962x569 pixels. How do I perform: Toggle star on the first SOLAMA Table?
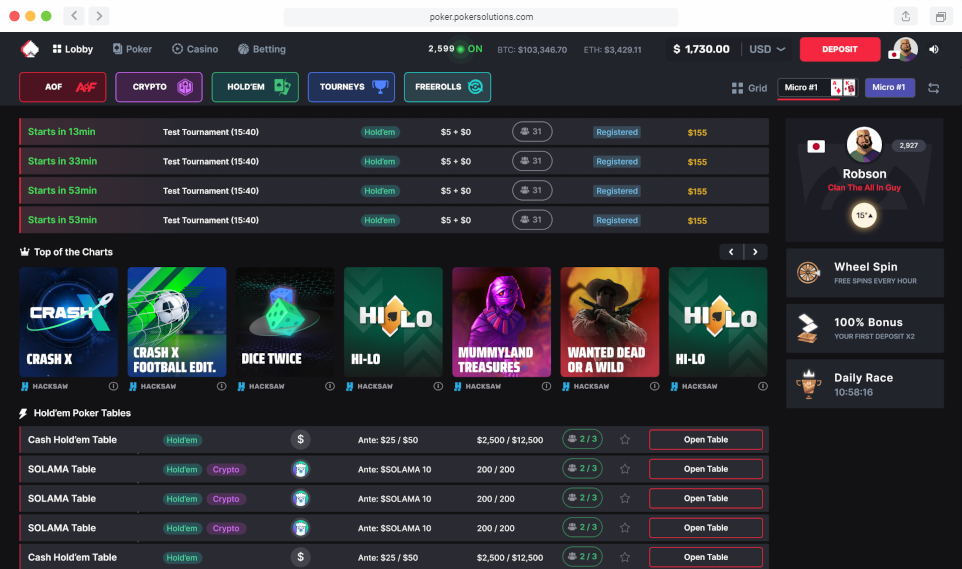point(625,469)
